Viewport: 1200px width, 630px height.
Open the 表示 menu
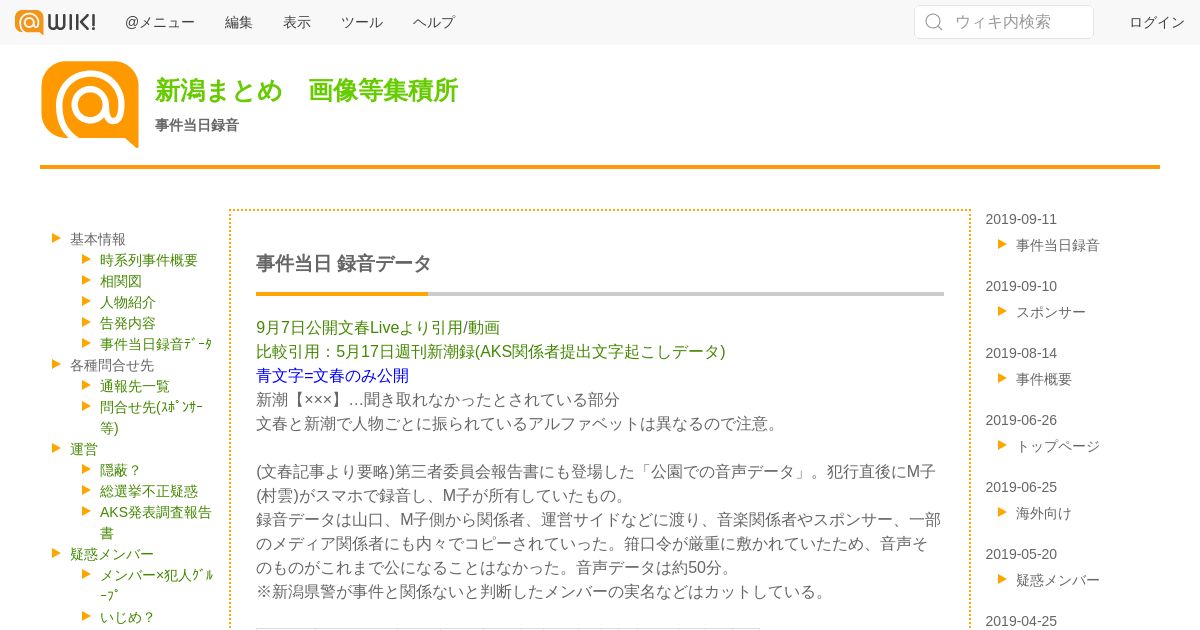tap(297, 22)
